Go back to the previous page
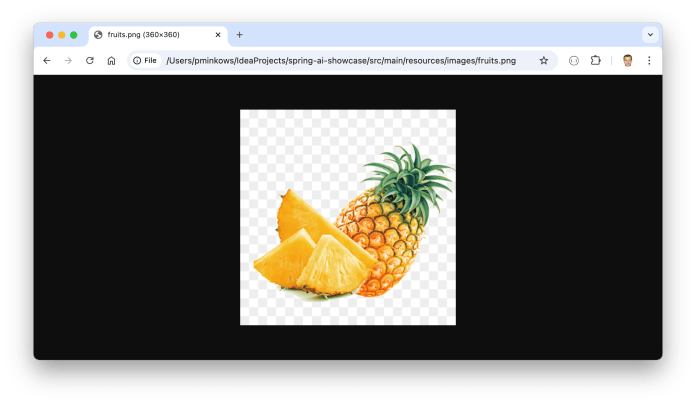 (47, 61)
